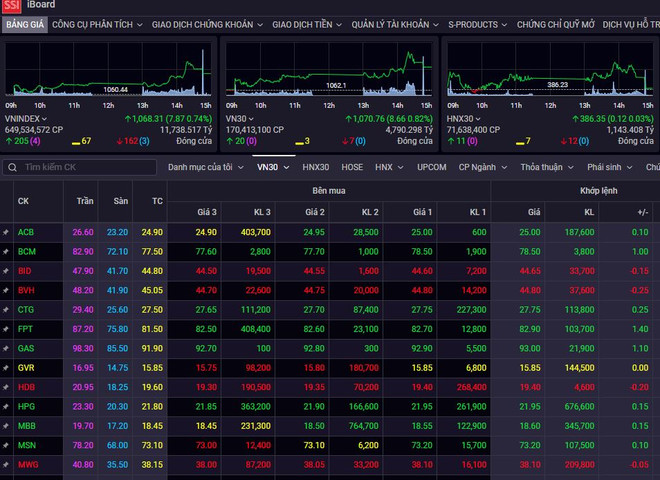Switch to the UPCOM list tab

point(431,167)
